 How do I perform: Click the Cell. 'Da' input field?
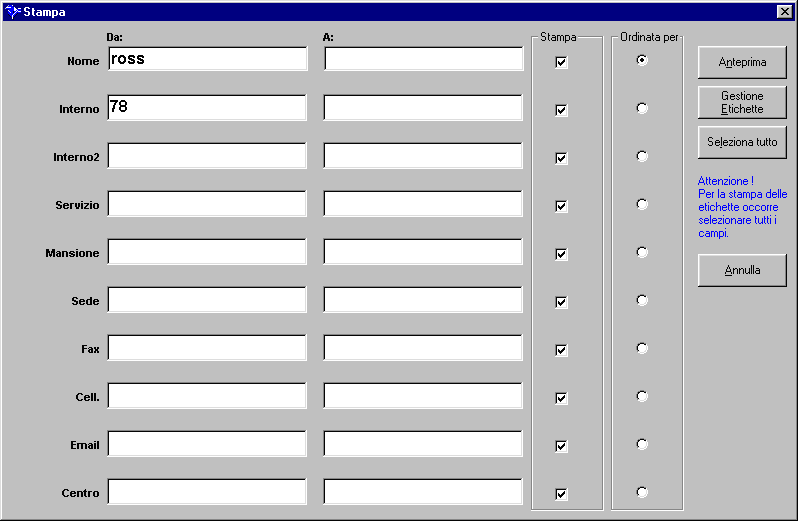point(207,395)
